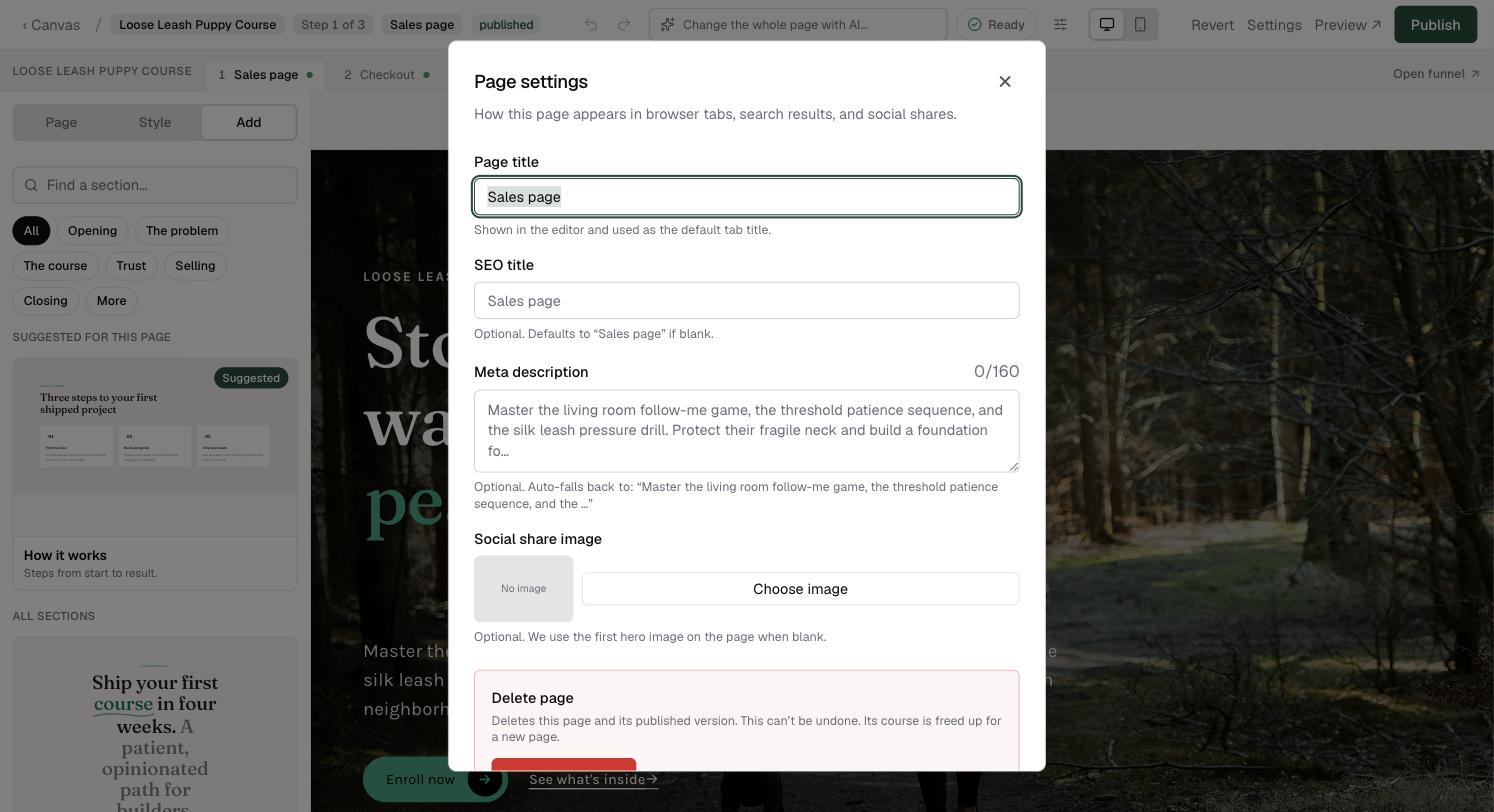Select The problem filter chip
1494x812 pixels.
[x=182, y=231]
